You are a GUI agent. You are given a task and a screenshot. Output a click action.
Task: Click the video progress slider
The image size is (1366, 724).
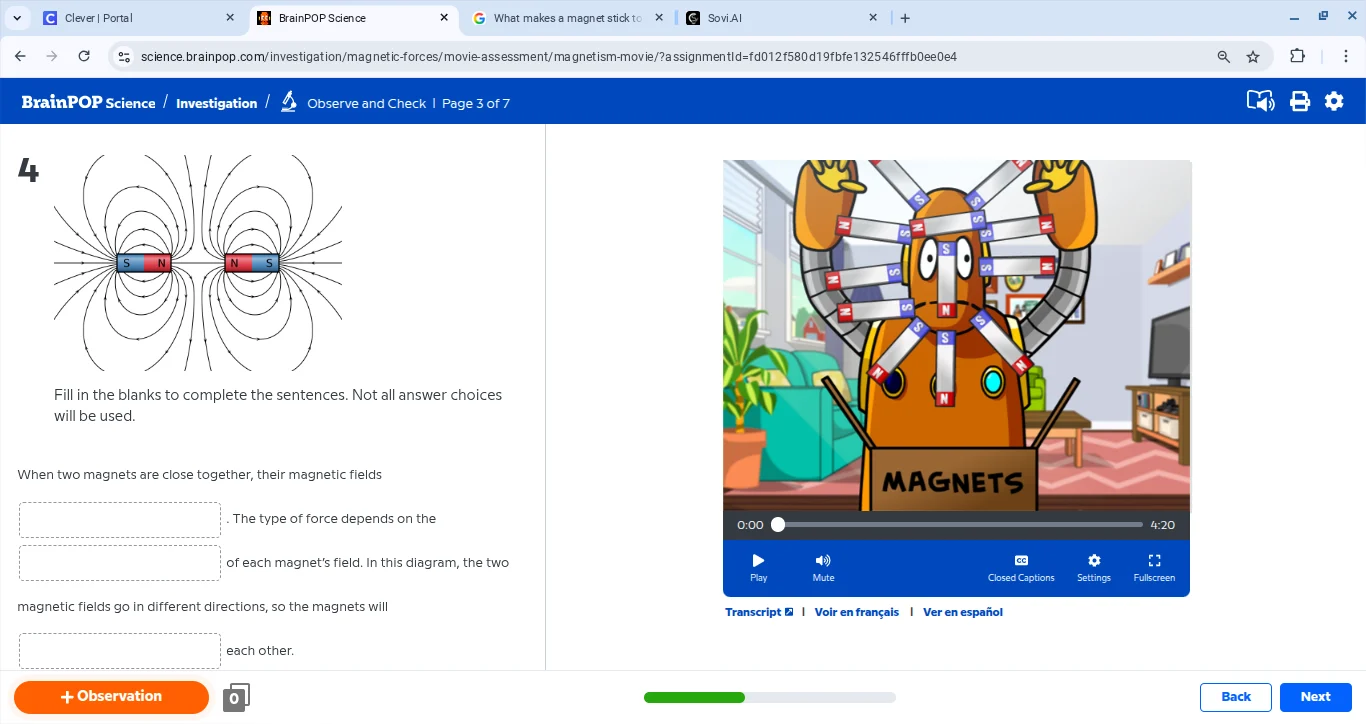point(960,524)
